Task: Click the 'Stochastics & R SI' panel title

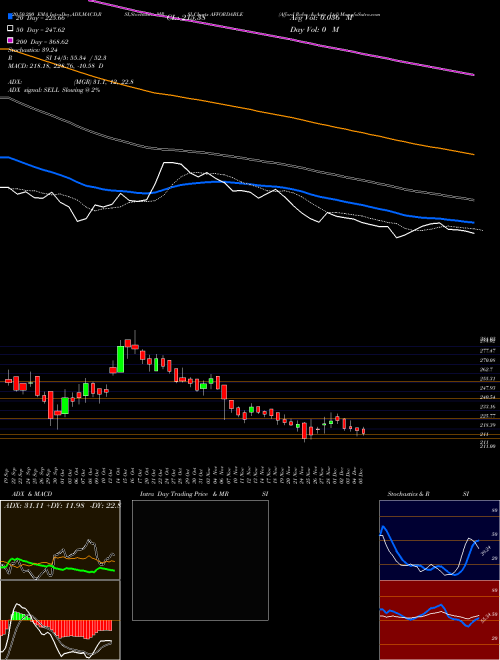Action: (428, 494)
